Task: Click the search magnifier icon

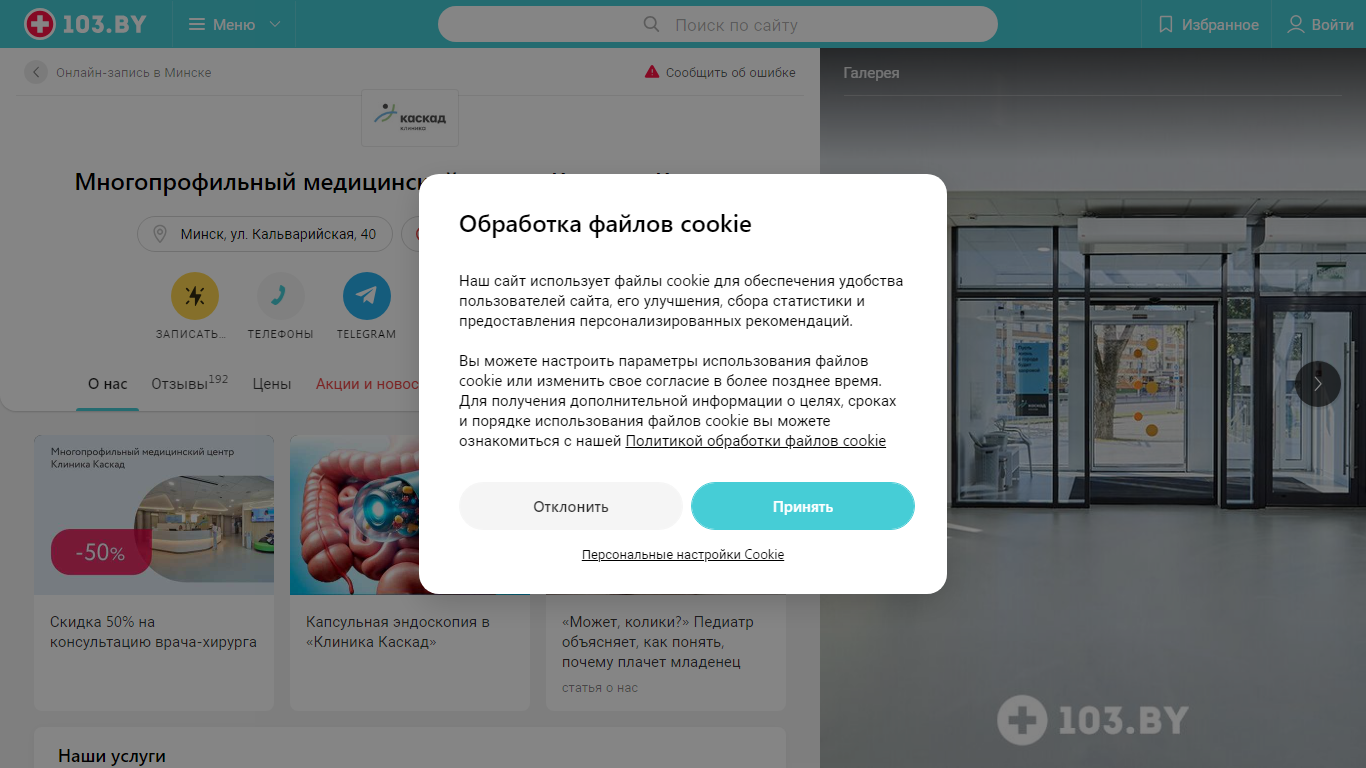Action: [x=651, y=24]
